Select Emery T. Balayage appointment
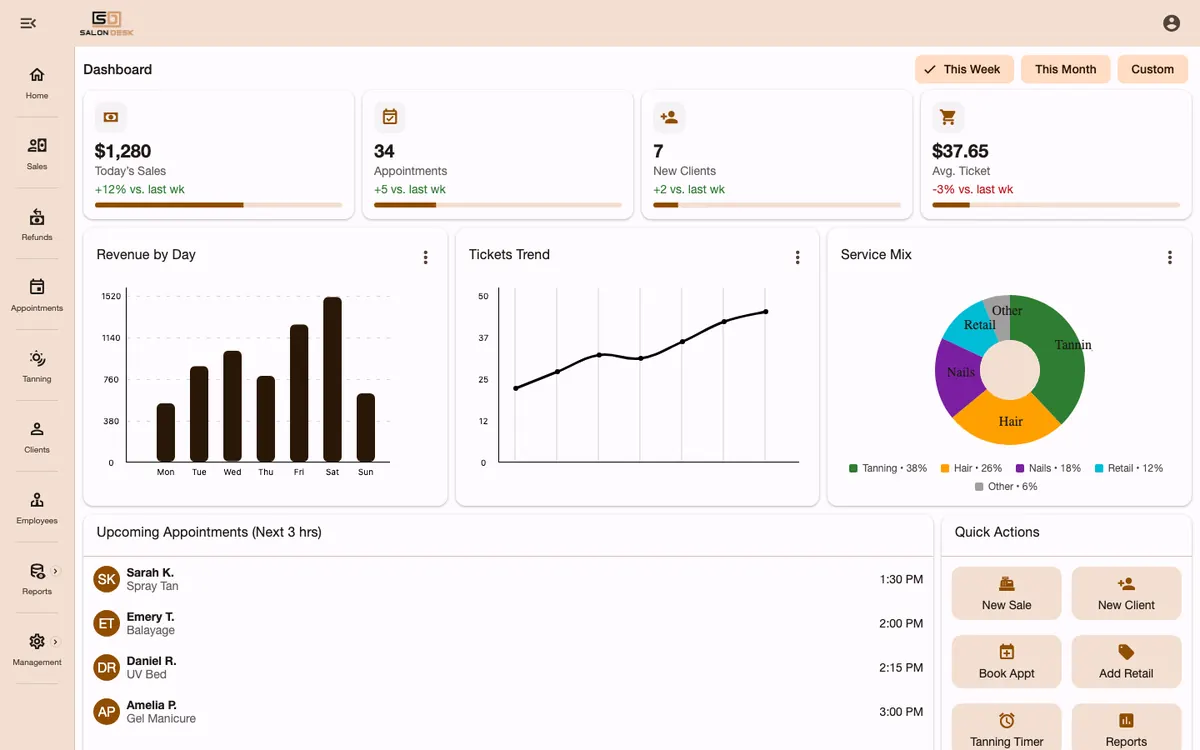Screen dimensions: 1200x750 [x=508, y=623]
